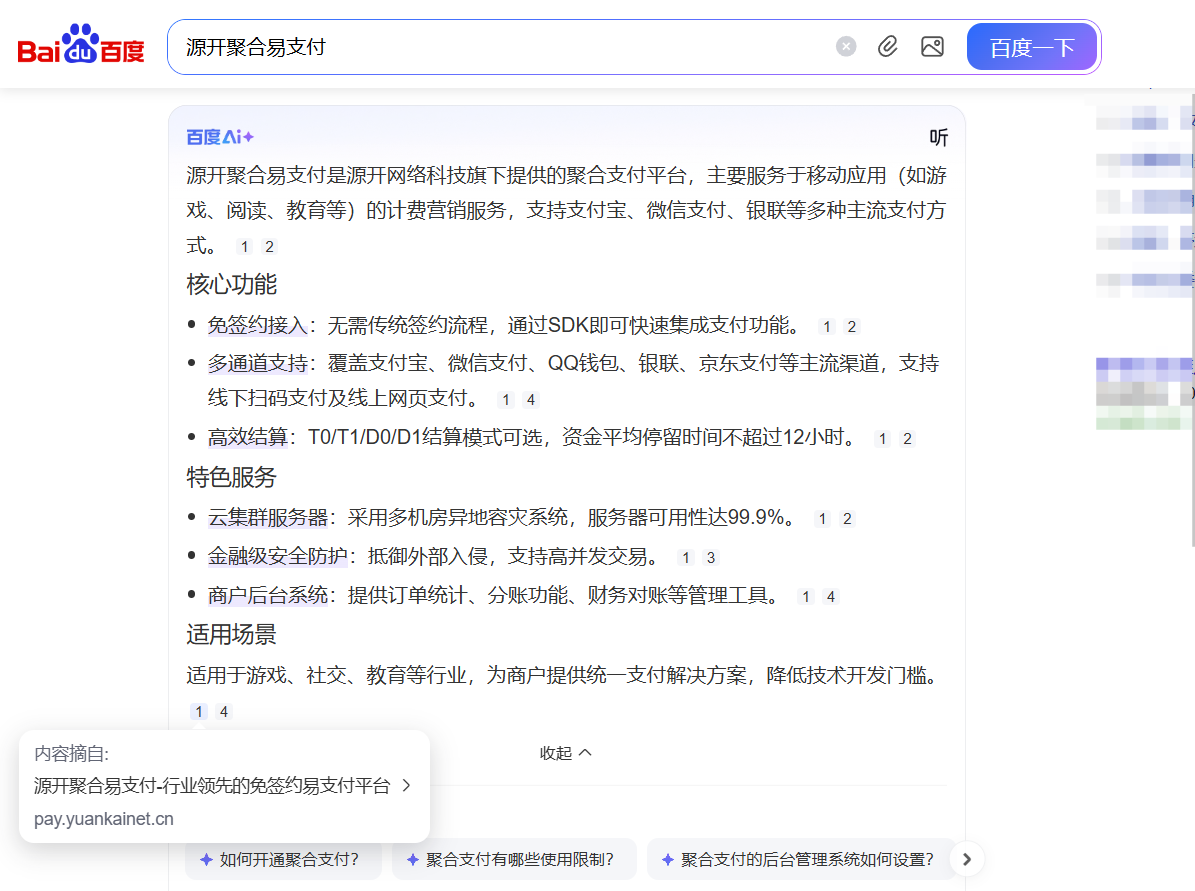Click the search input field
The width and height of the screenshot is (1195, 891).
pyautogui.click(x=500, y=47)
